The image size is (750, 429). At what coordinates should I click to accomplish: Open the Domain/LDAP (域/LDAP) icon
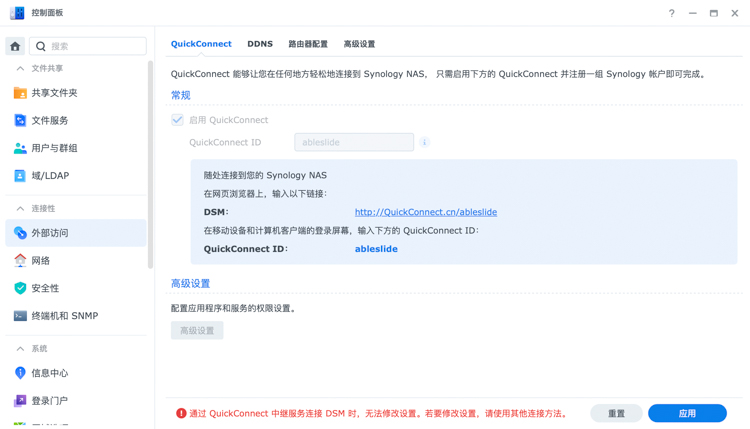click(20, 176)
